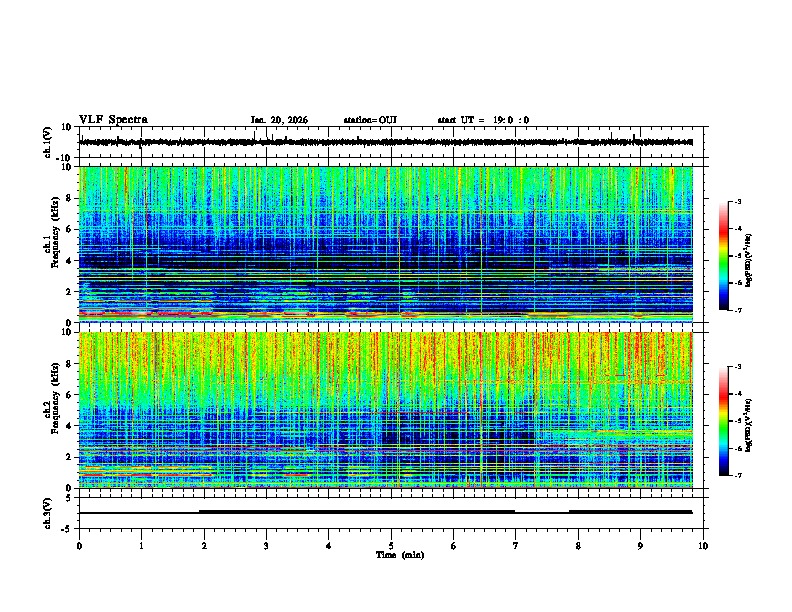Click the "station=OUI" label

[x=370, y=120]
